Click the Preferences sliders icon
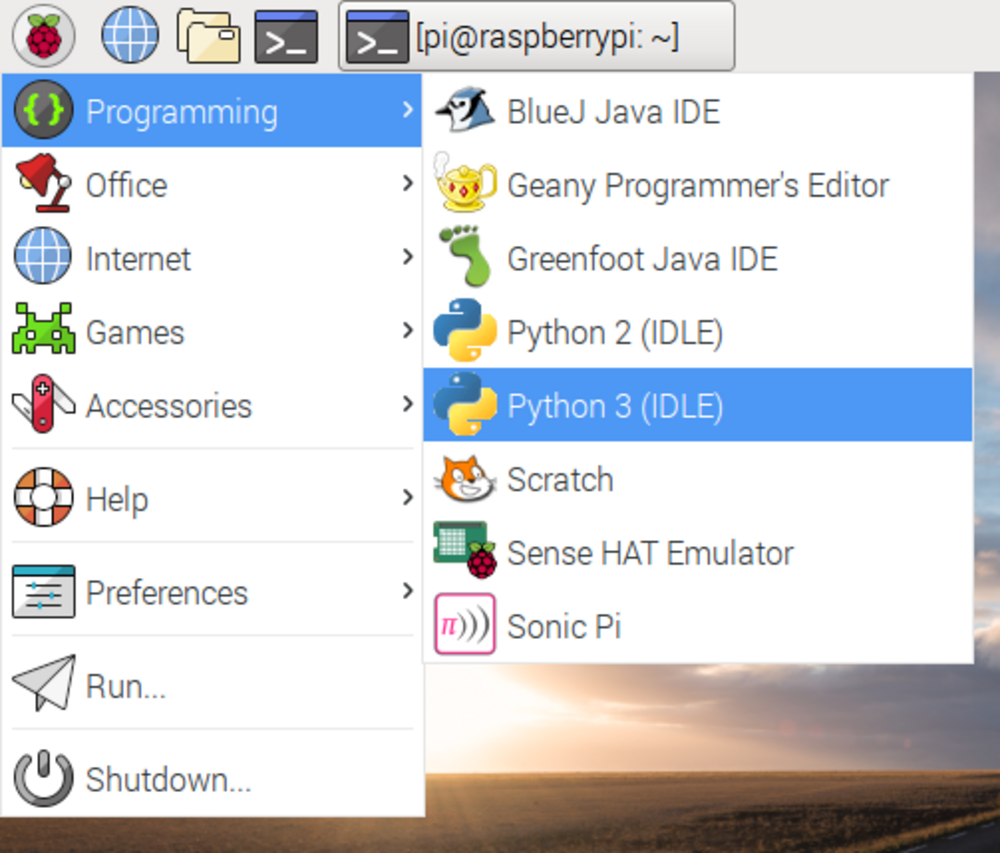Screen dimensions: 1000x853 click(43, 591)
